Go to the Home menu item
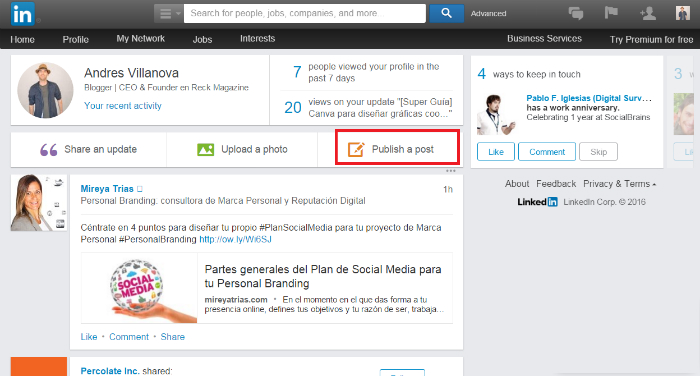The height and width of the screenshot is (376, 700). point(22,39)
